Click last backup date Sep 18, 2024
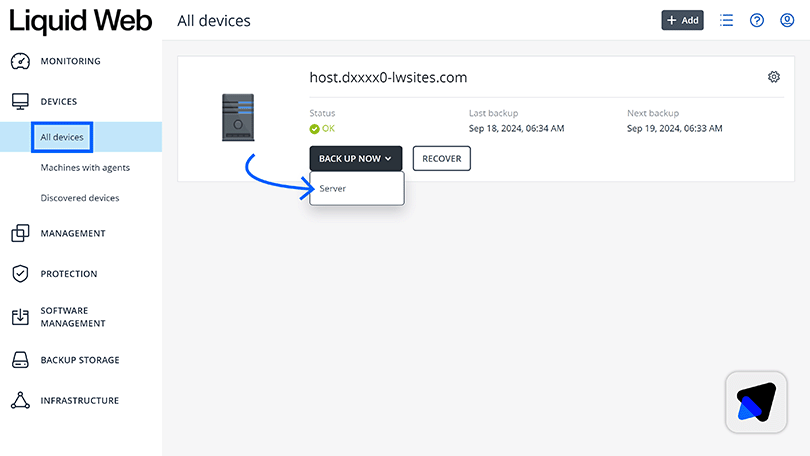This screenshot has width=810, height=456. [x=517, y=128]
